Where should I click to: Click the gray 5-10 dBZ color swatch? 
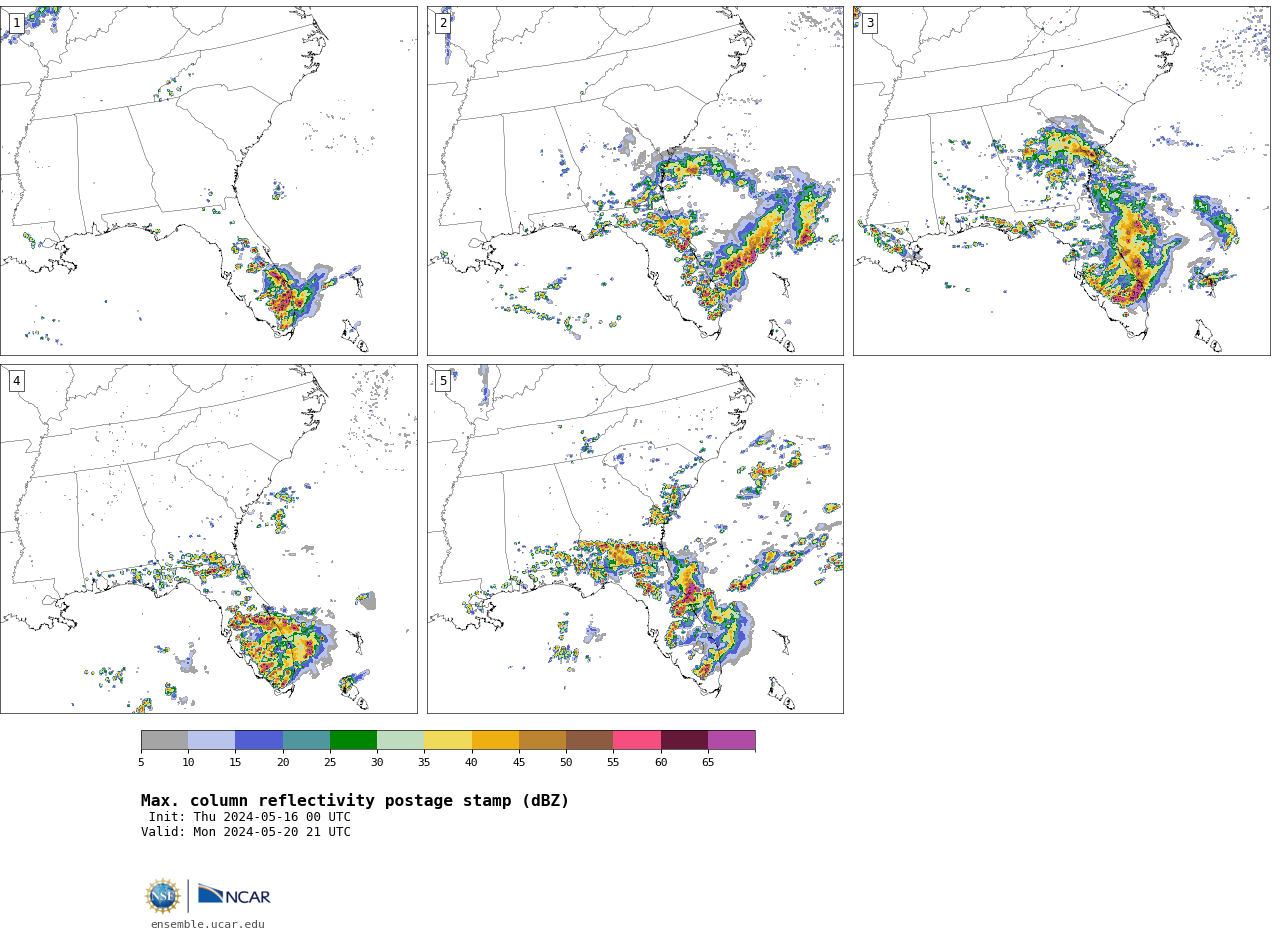pos(164,740)
